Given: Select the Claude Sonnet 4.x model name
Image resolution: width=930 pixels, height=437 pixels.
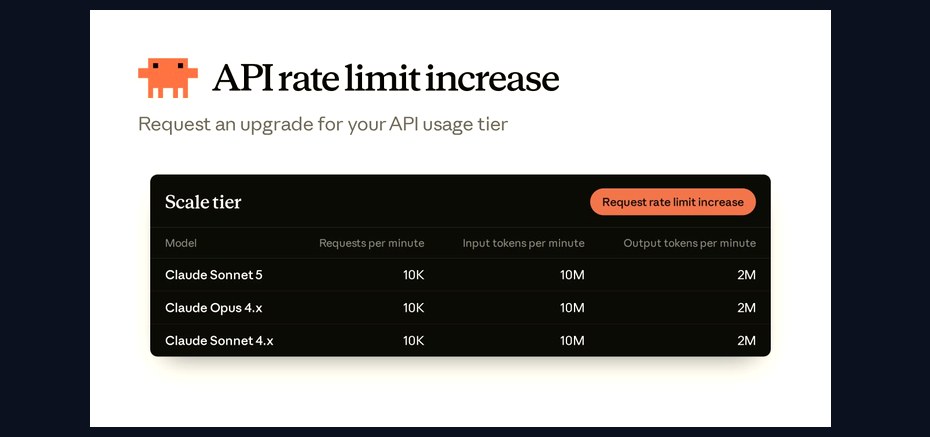Looking at the screenshot, I should click(x=219, y=341).
